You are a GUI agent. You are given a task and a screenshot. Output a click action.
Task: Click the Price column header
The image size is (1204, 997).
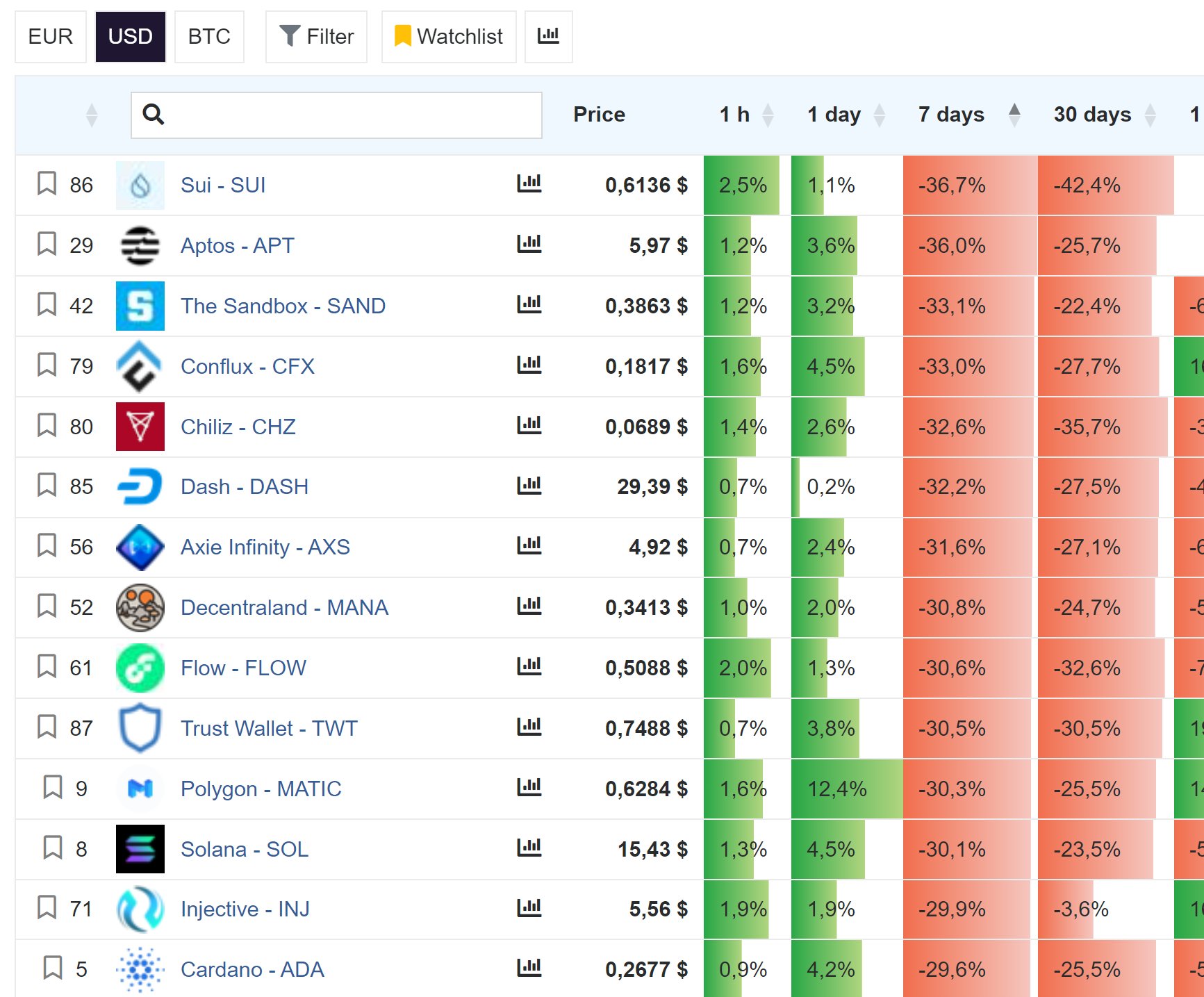point(599,115)
